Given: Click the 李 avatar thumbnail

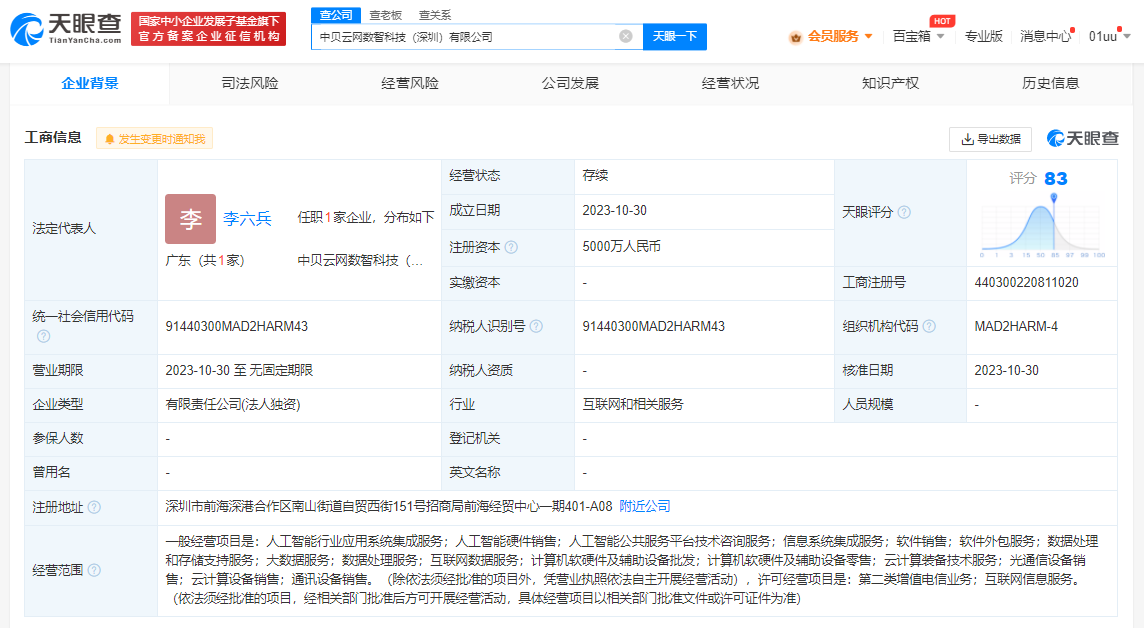Looking at the screenshot, I should [x=190, y=219].
